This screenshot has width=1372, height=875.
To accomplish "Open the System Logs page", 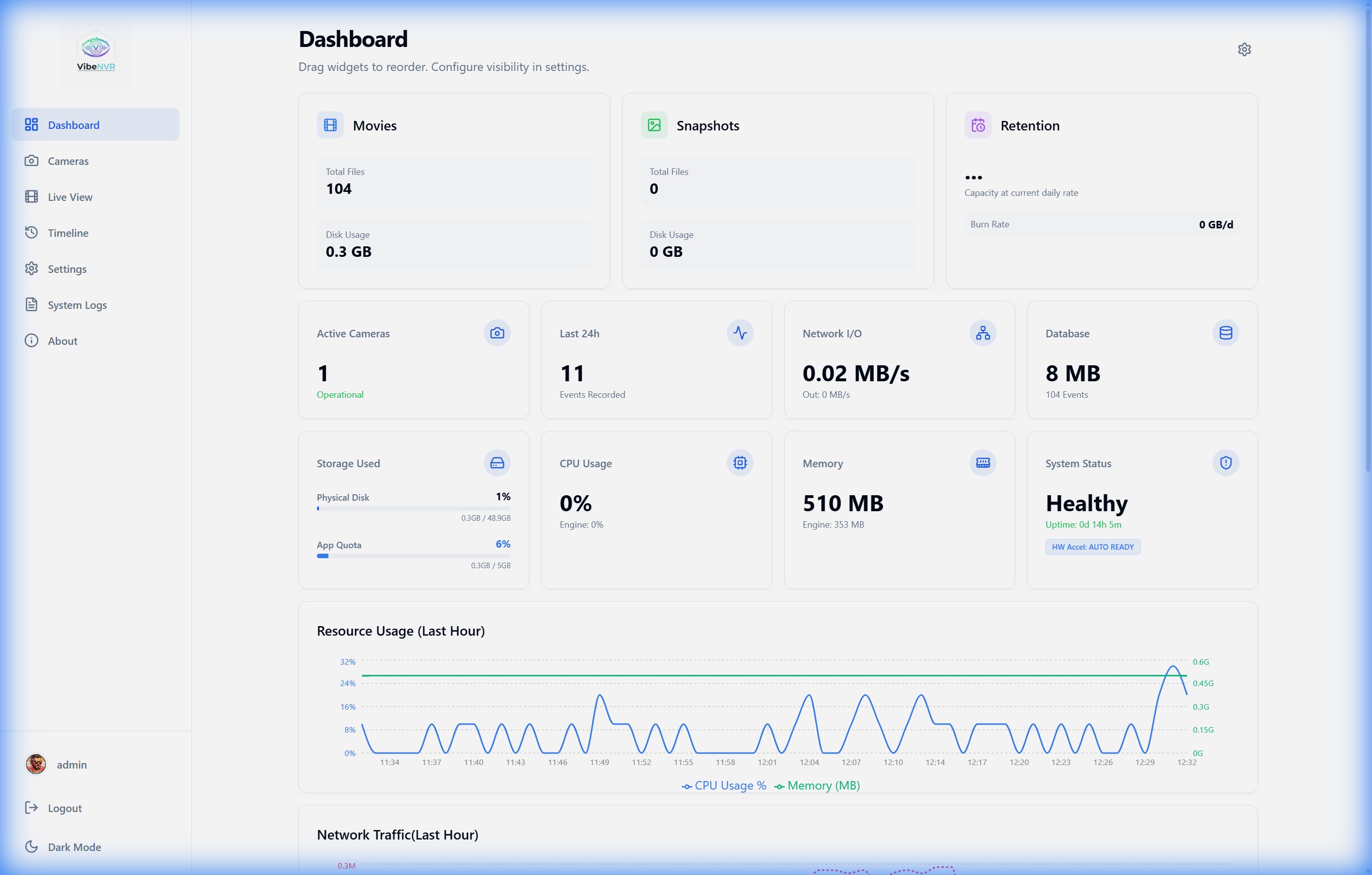I will [x=77, y=305].
